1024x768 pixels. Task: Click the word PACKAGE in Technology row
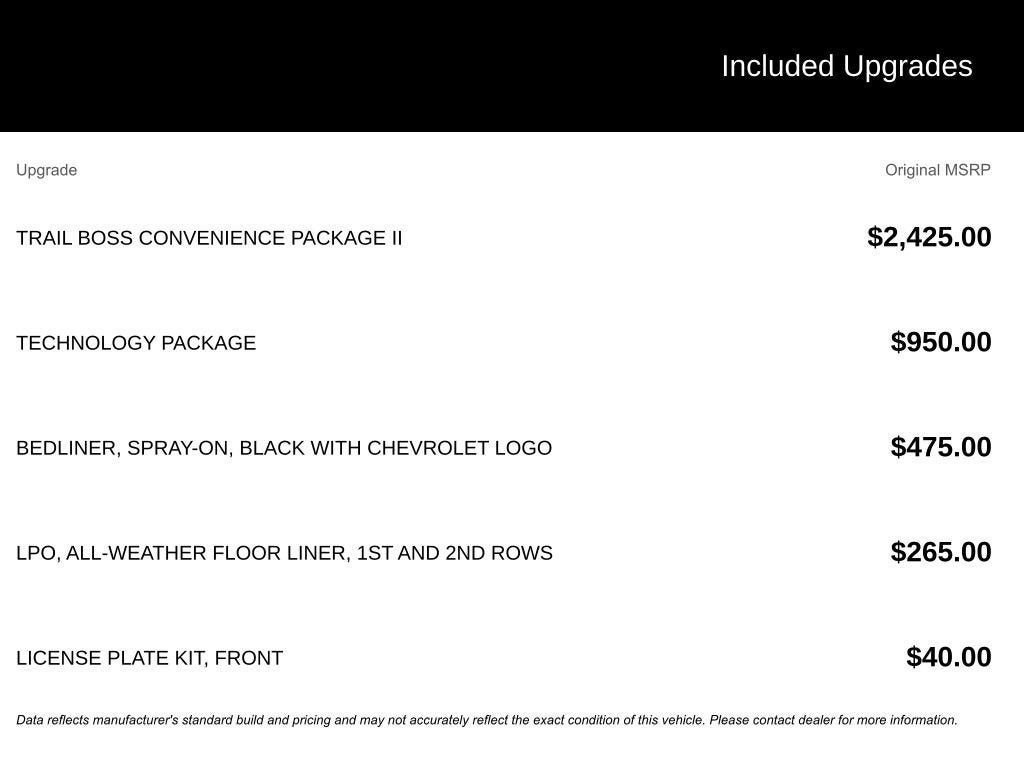point(208,343)
